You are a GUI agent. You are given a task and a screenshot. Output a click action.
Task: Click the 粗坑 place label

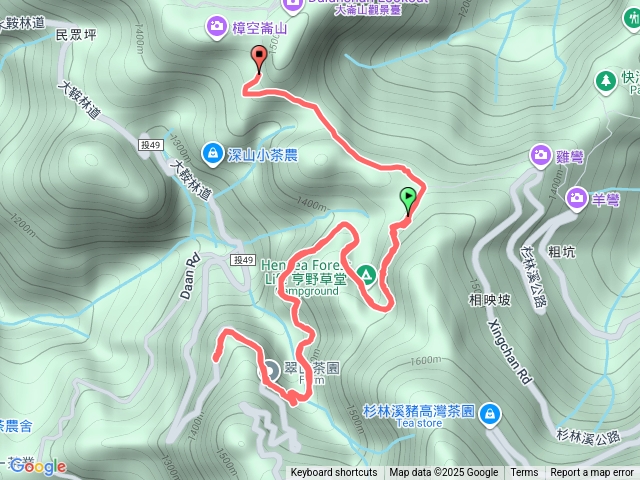tap(562, 252)
